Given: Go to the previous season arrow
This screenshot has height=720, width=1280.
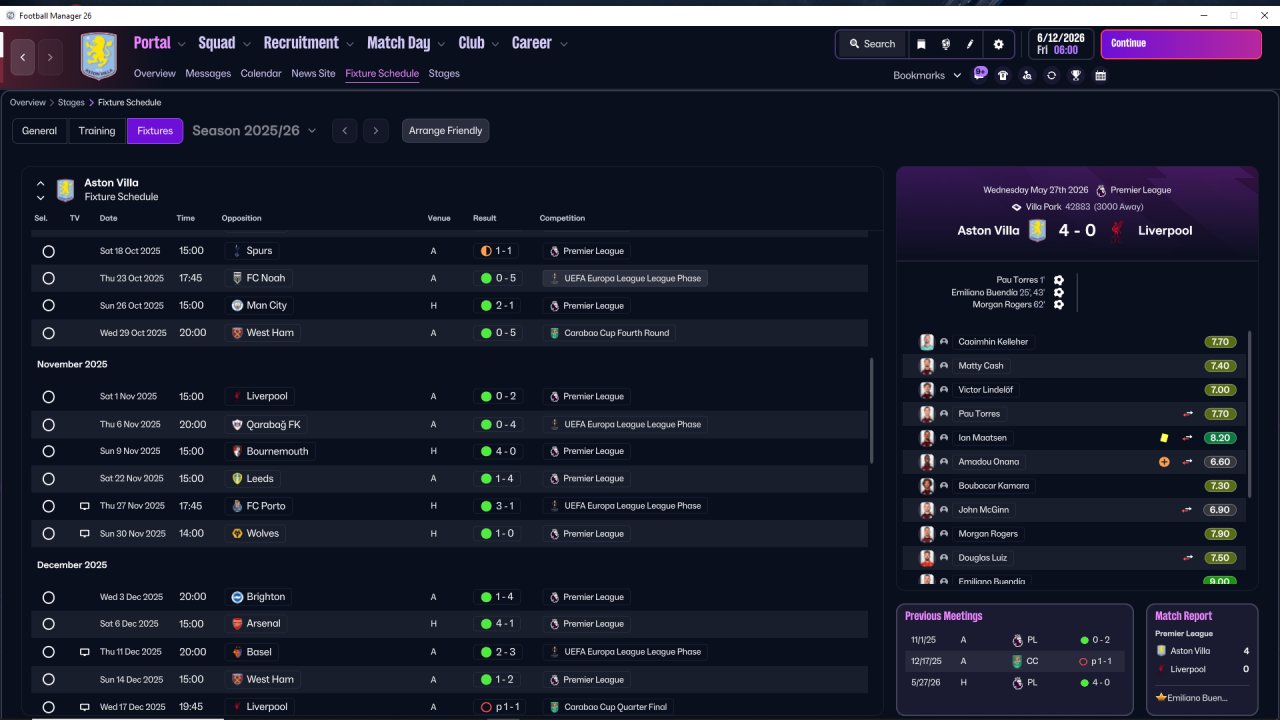Looking at the screenshot, I should pyautogui.click(x=344, y=131).
